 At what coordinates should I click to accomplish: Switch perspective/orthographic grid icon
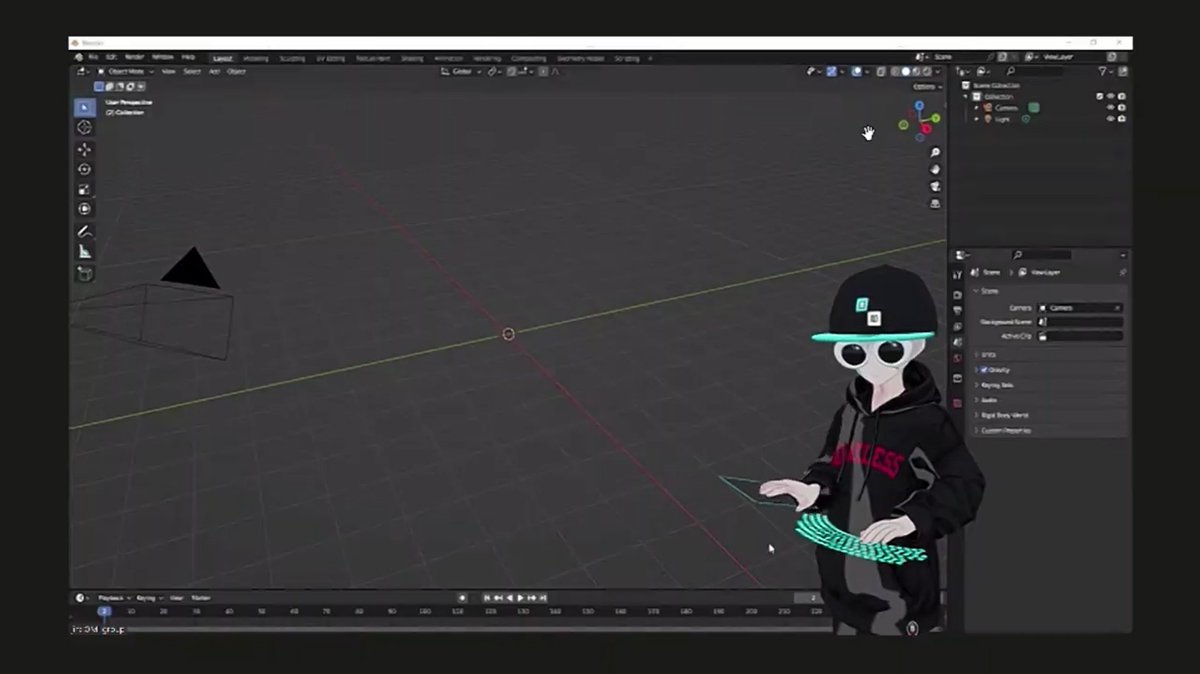[x=935, y=204]
